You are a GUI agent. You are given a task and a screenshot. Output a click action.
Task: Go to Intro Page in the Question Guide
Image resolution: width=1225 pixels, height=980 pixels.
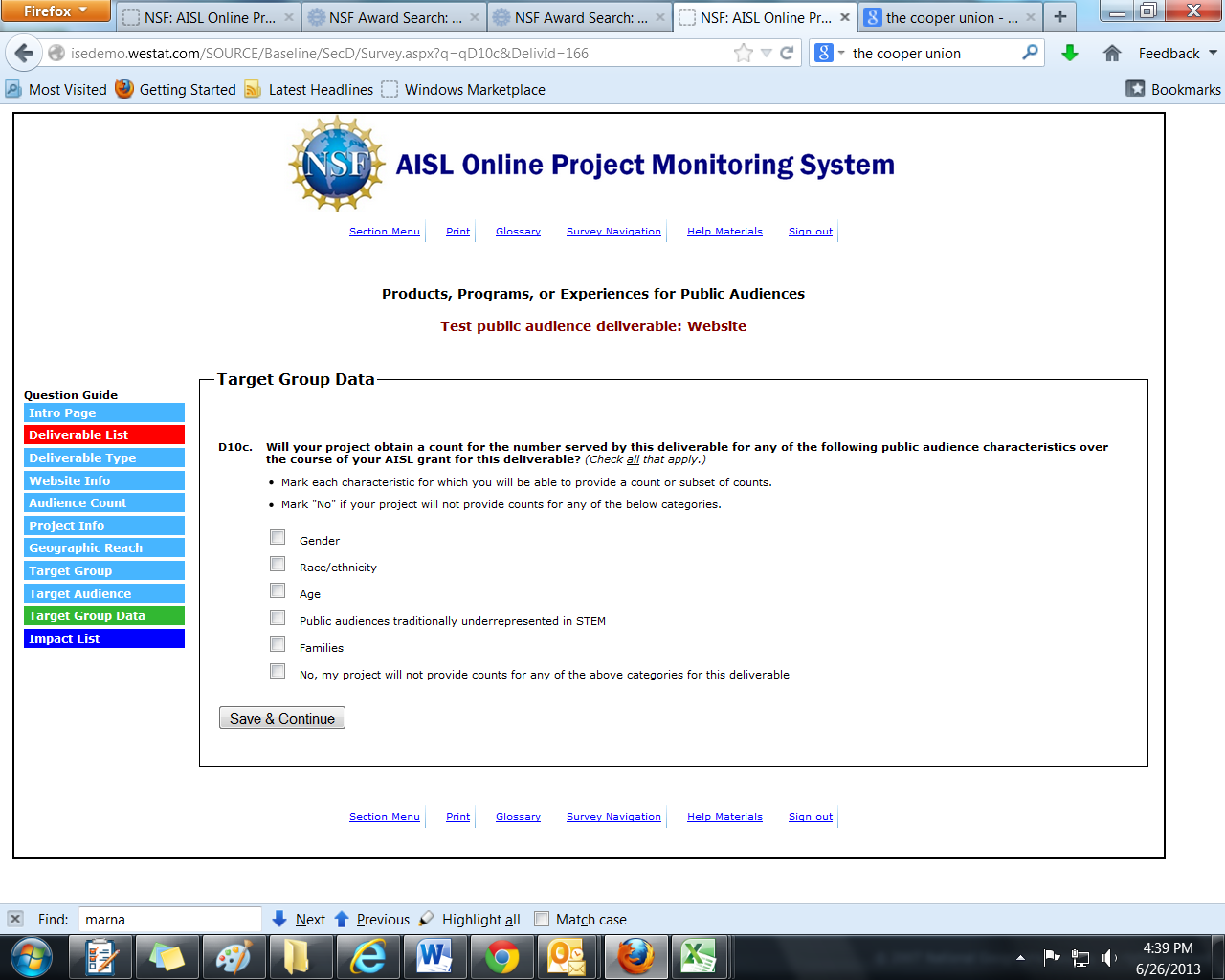(104, 412)
